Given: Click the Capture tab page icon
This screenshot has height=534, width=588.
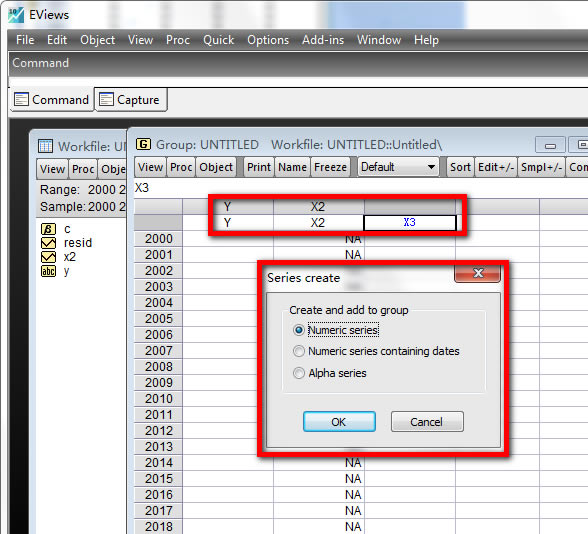Looking at the screenshot, I should tap(106, 99).
